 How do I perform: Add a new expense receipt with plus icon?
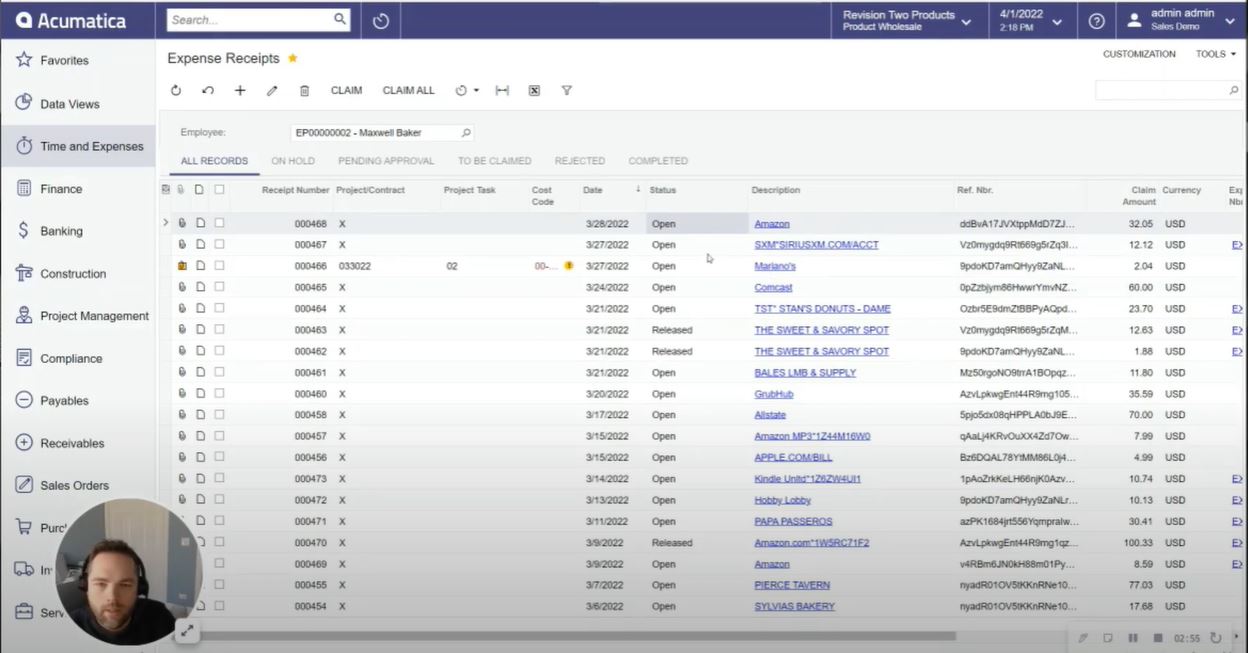[x=240, y=90]
